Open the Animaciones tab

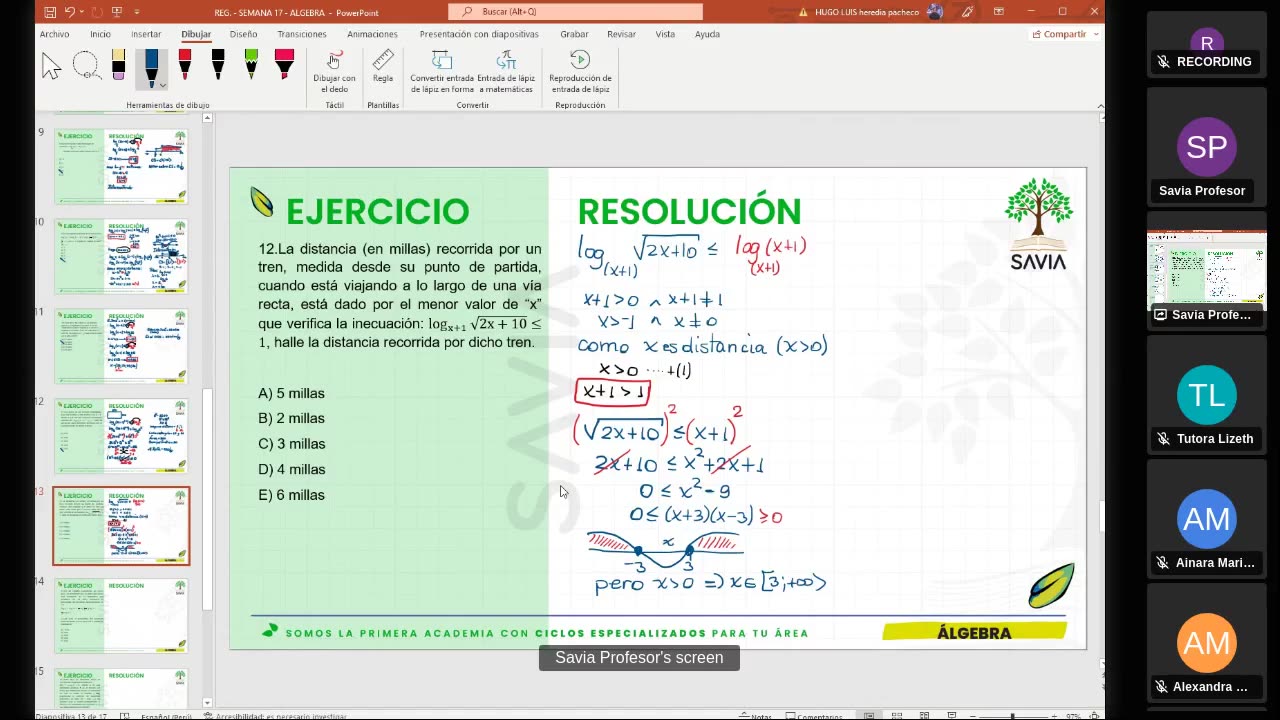372,34
